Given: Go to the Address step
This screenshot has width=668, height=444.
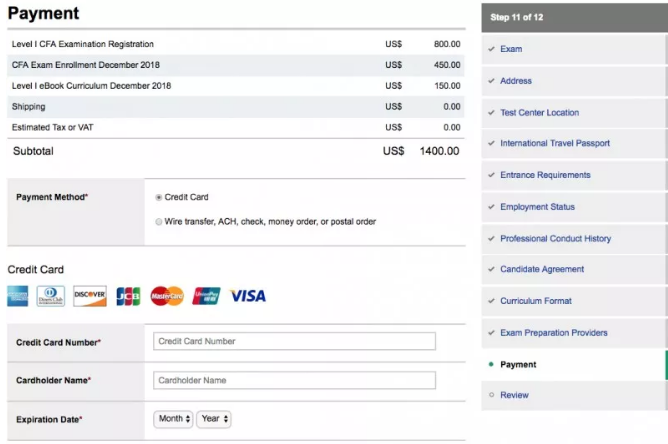Looking at the screenshot, I should (516, 81).
